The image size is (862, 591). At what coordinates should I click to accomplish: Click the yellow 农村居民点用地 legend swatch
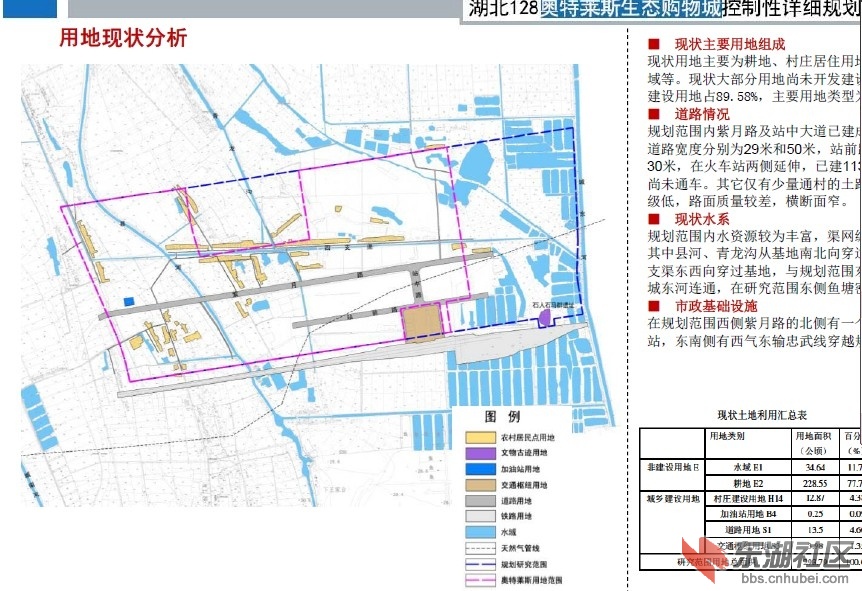pos(480,438)
